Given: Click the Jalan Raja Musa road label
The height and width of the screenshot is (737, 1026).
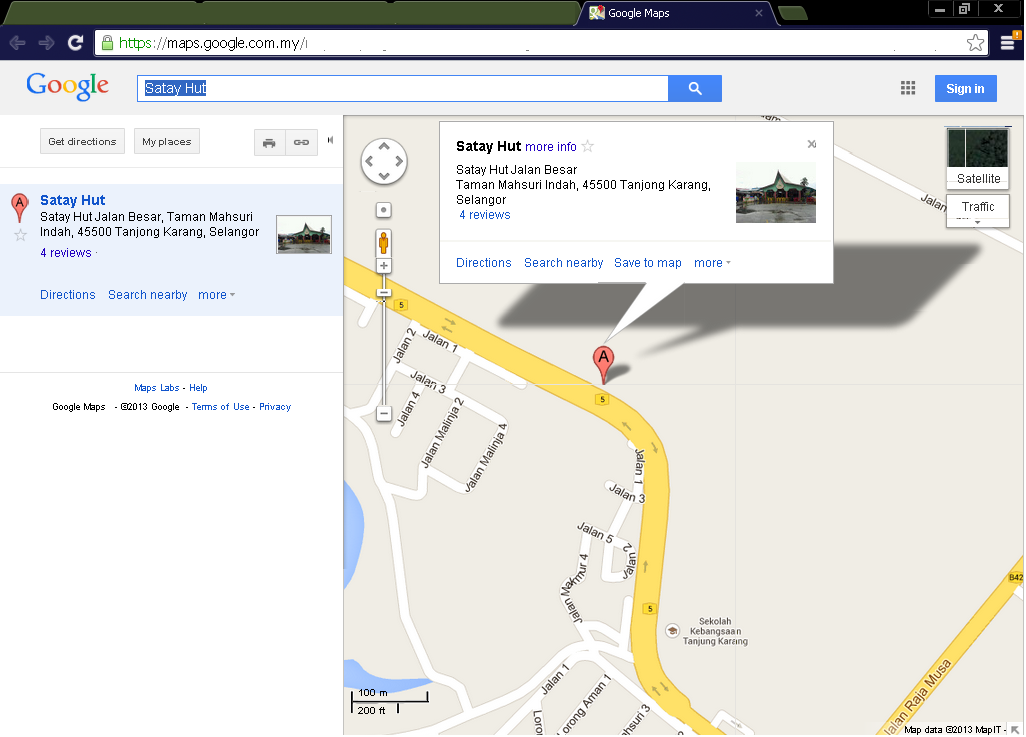Looking at the screenshot, I should pos(916,697).
